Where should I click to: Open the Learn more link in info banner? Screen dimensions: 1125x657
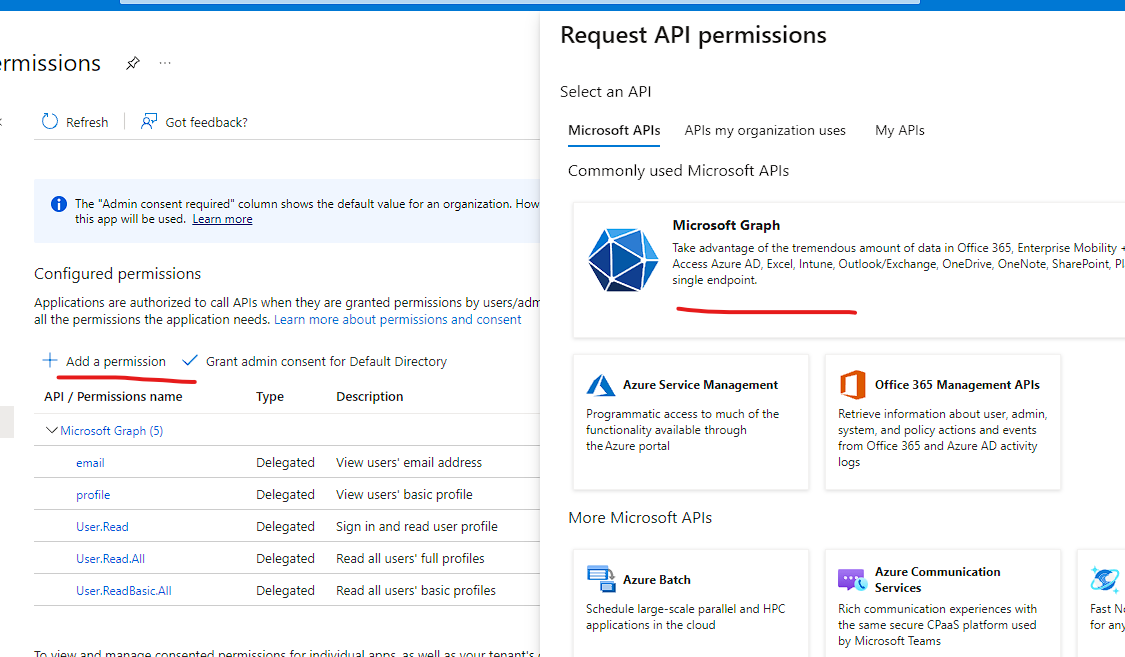(222, 219)
